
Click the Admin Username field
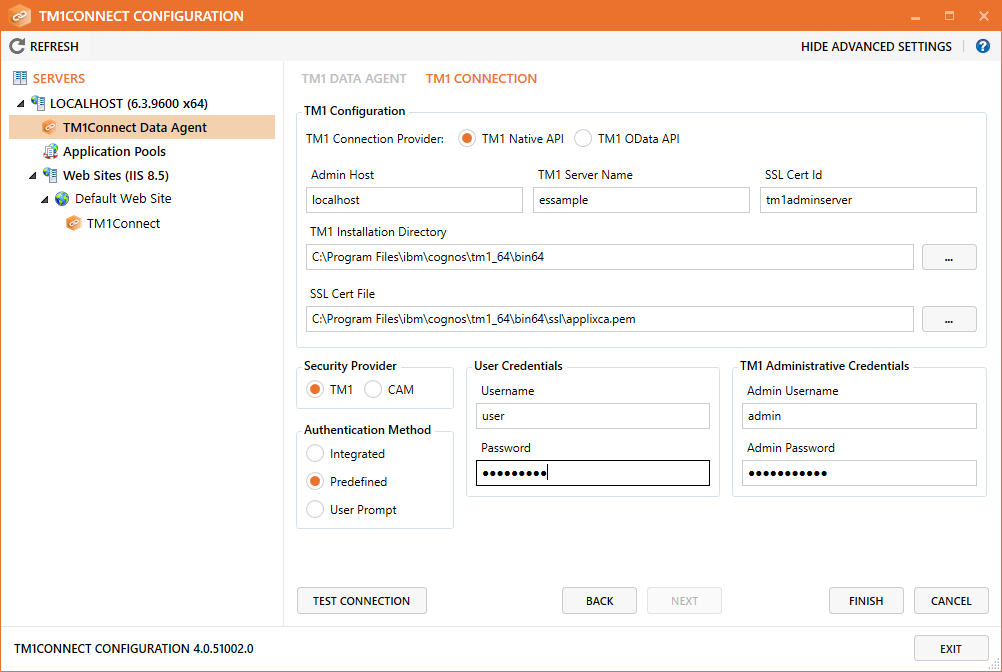(x=859, y=416)
